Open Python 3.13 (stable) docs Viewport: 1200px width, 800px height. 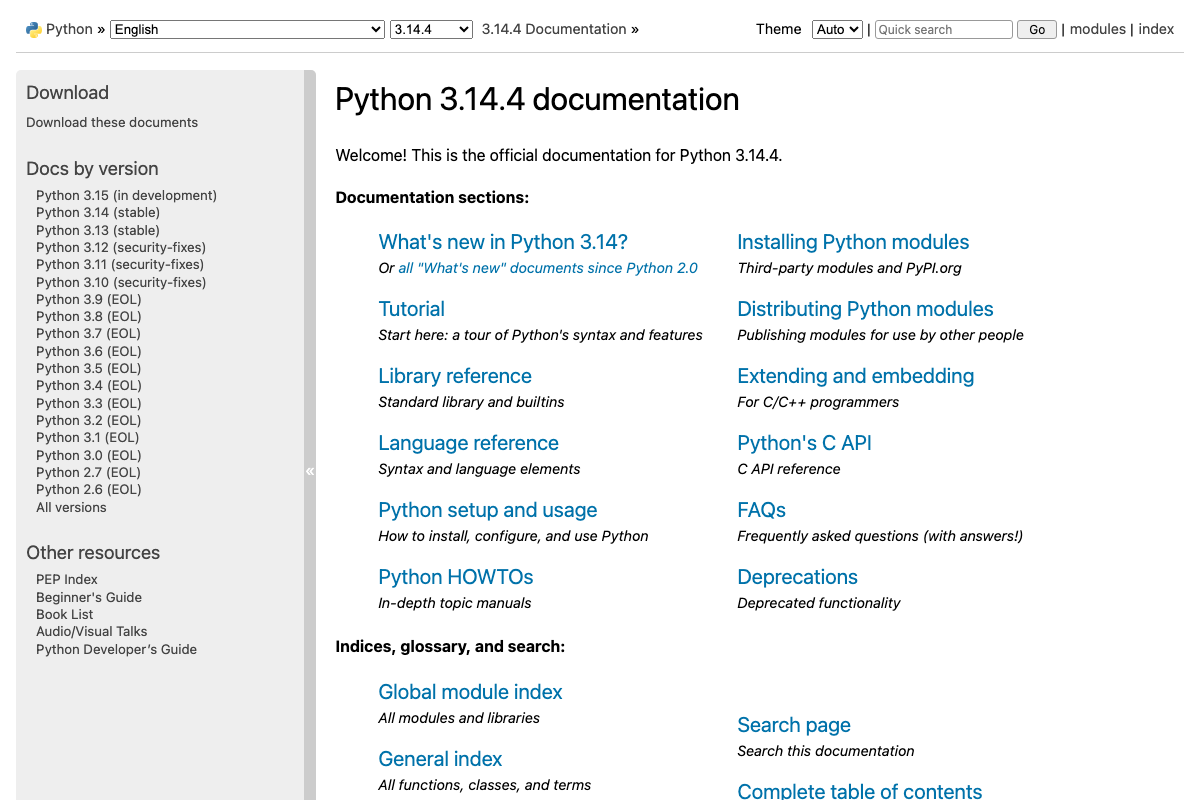98,230
